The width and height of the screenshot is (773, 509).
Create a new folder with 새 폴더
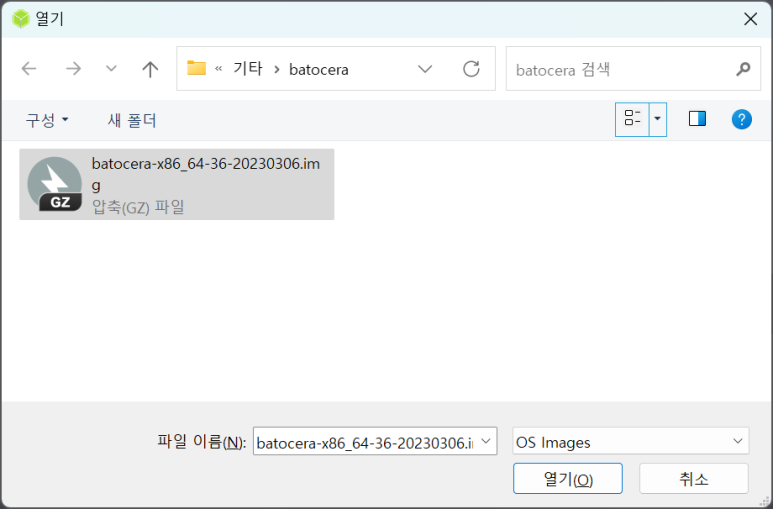pos(132,120)
